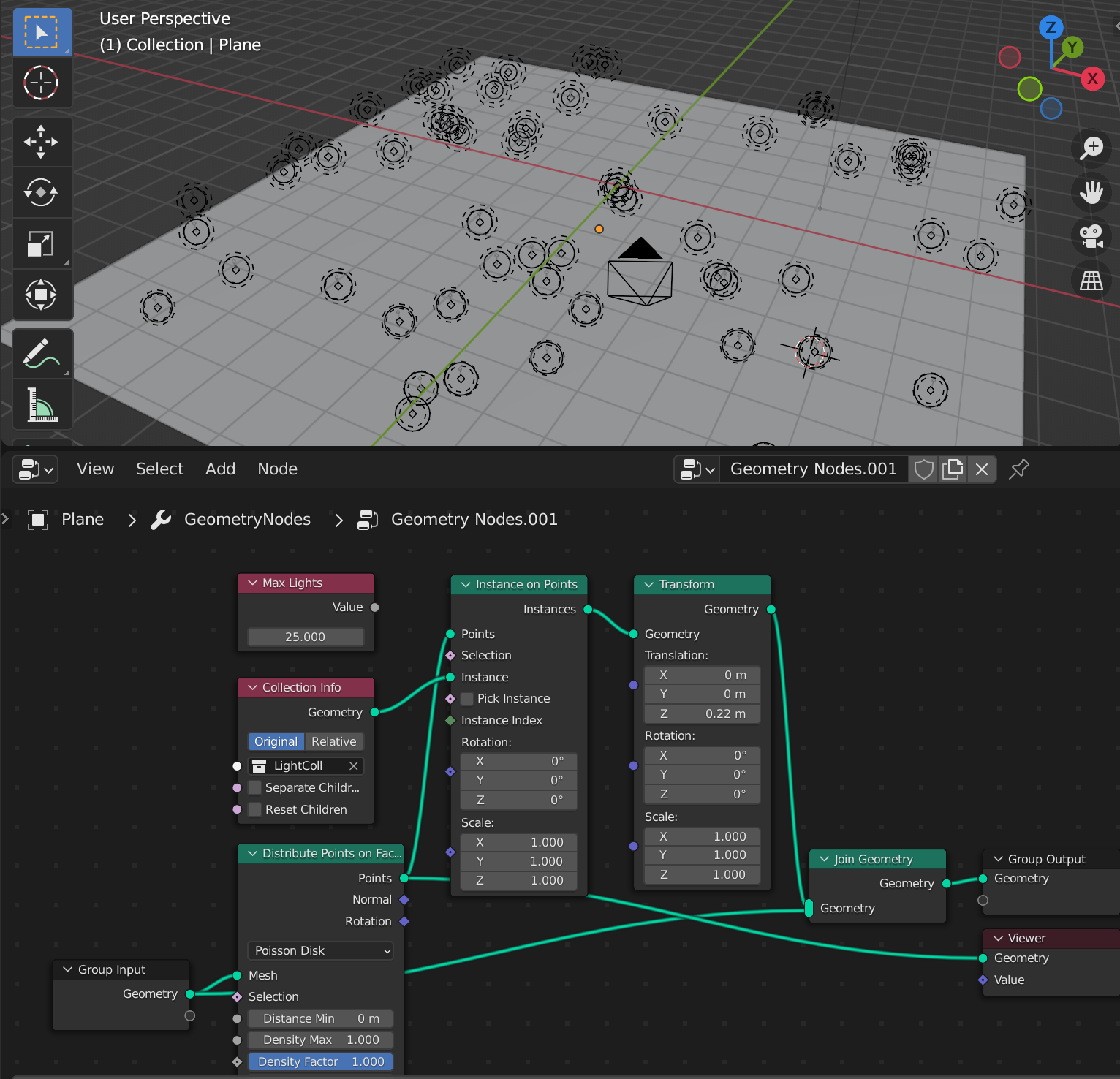The height and width of the screenshot is (1079, 1120).
Task: Click the X axis on navigation gizmo
Action: [1093, 78]
